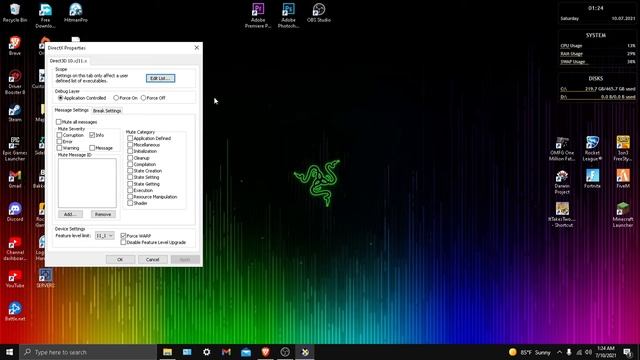Open Settings gear in the taskbar
This screenshot has height=360, width=640.
click(x=207, y=352)
